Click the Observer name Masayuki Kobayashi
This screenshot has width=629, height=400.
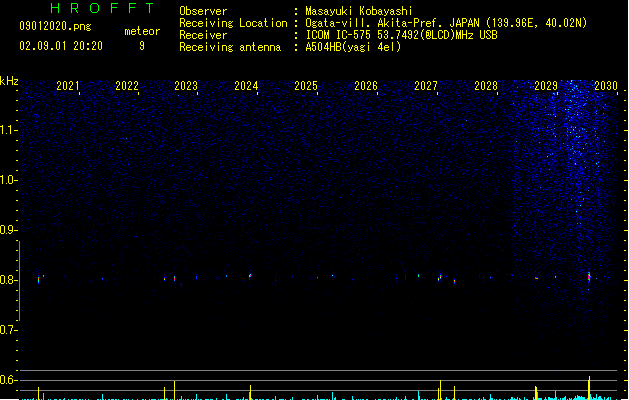(x=359, y=11)
